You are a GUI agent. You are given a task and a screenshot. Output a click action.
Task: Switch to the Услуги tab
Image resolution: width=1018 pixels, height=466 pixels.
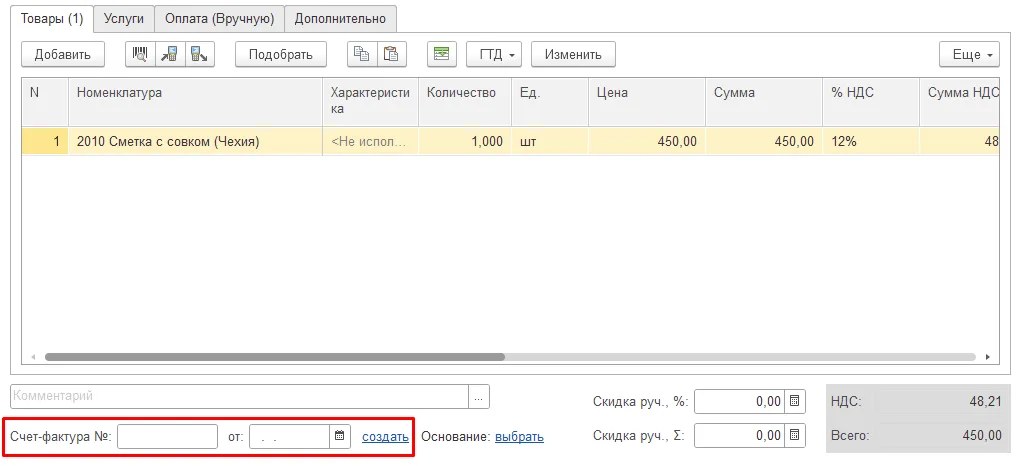coord(124,19)
